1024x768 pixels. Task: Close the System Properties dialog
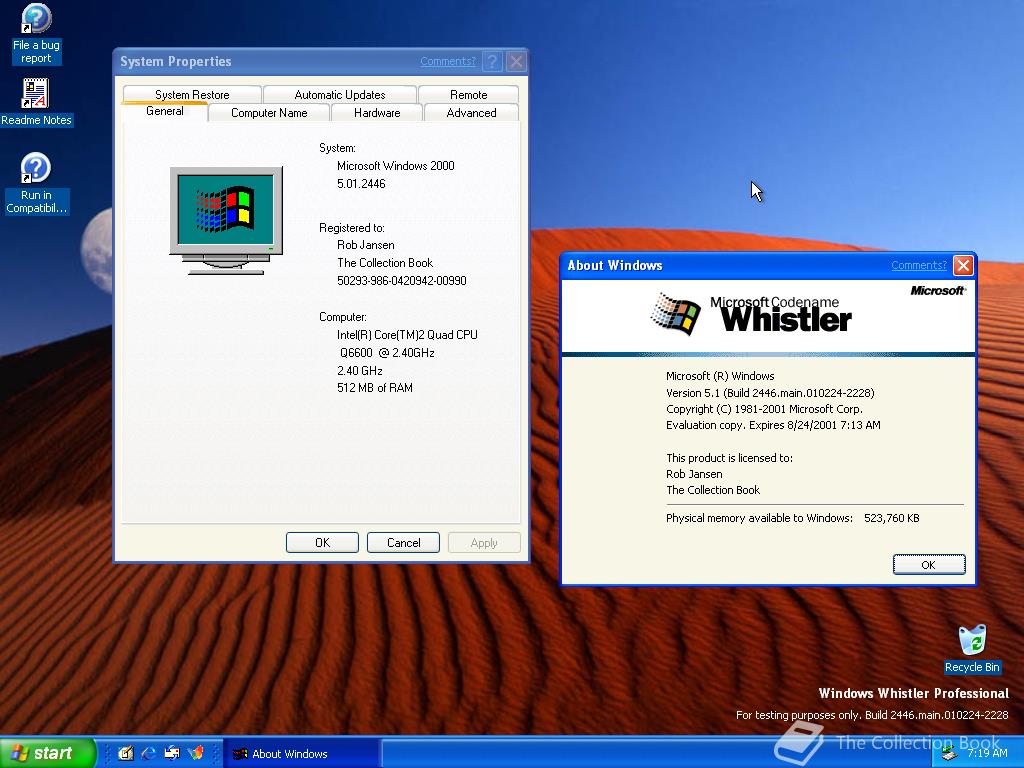[x=516, y=61]
